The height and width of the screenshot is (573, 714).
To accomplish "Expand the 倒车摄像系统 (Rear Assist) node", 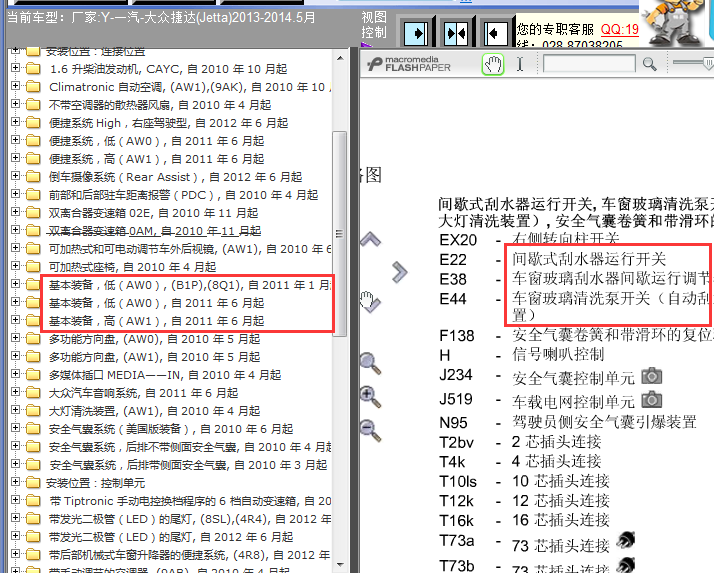I will coord(15,176).
